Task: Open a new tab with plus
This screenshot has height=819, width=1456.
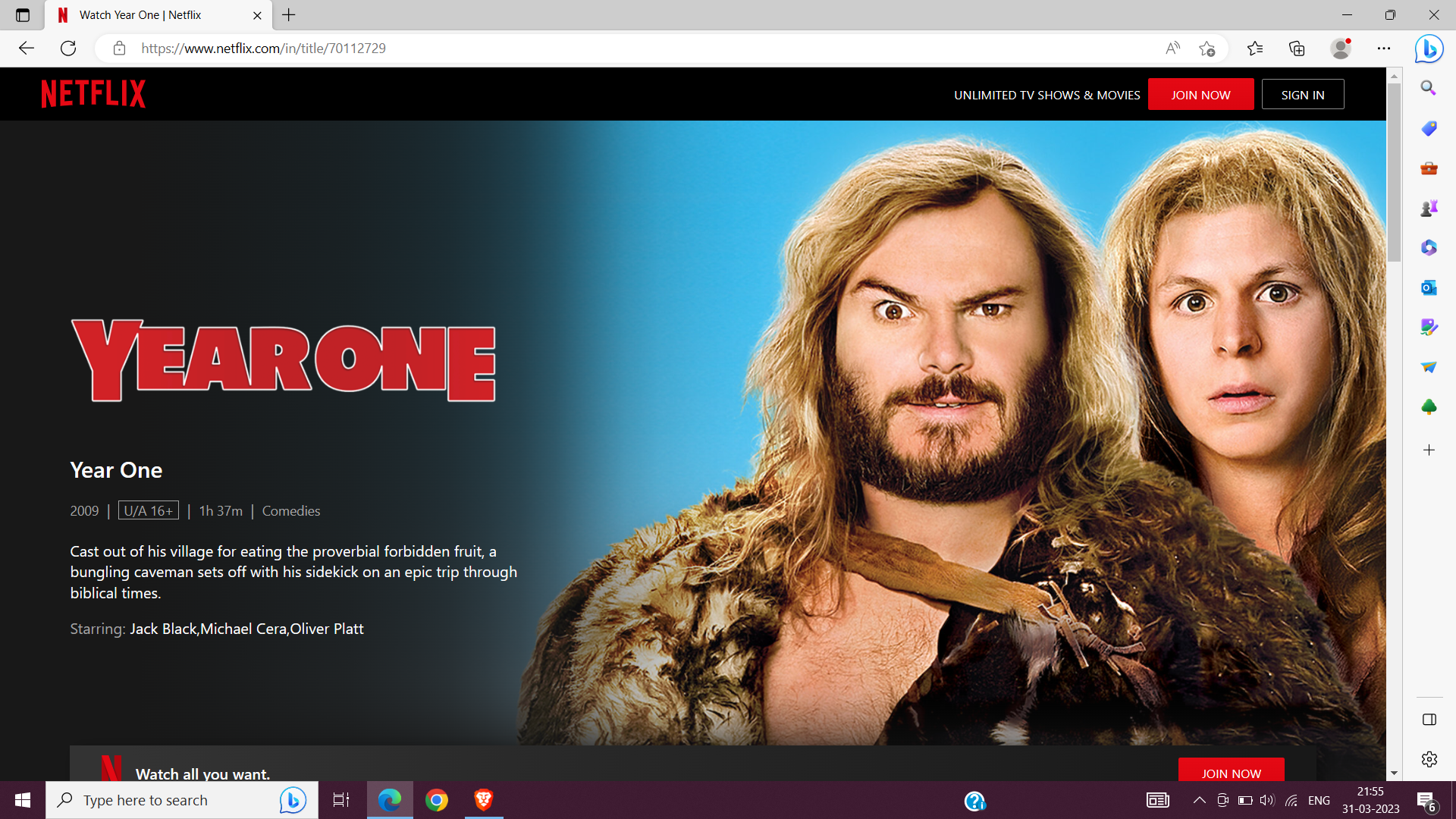Action: [x=289, y=15]
